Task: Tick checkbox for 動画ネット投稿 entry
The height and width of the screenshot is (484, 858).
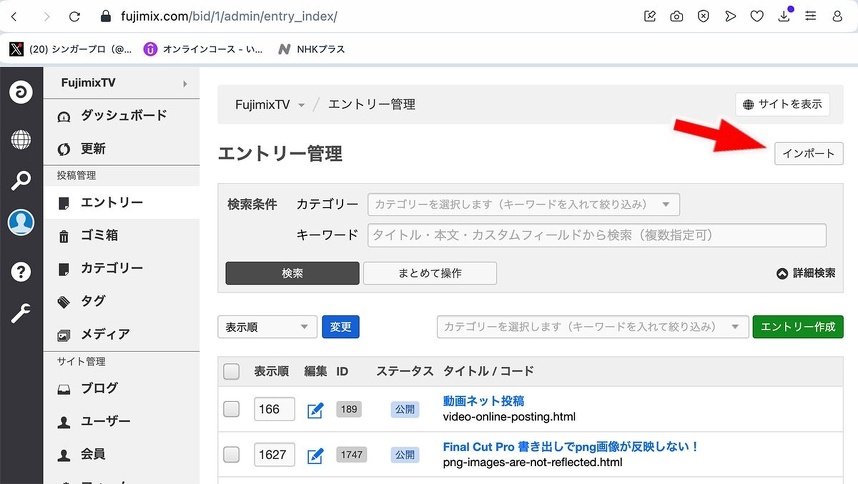Action: click(x=231, y=409)
